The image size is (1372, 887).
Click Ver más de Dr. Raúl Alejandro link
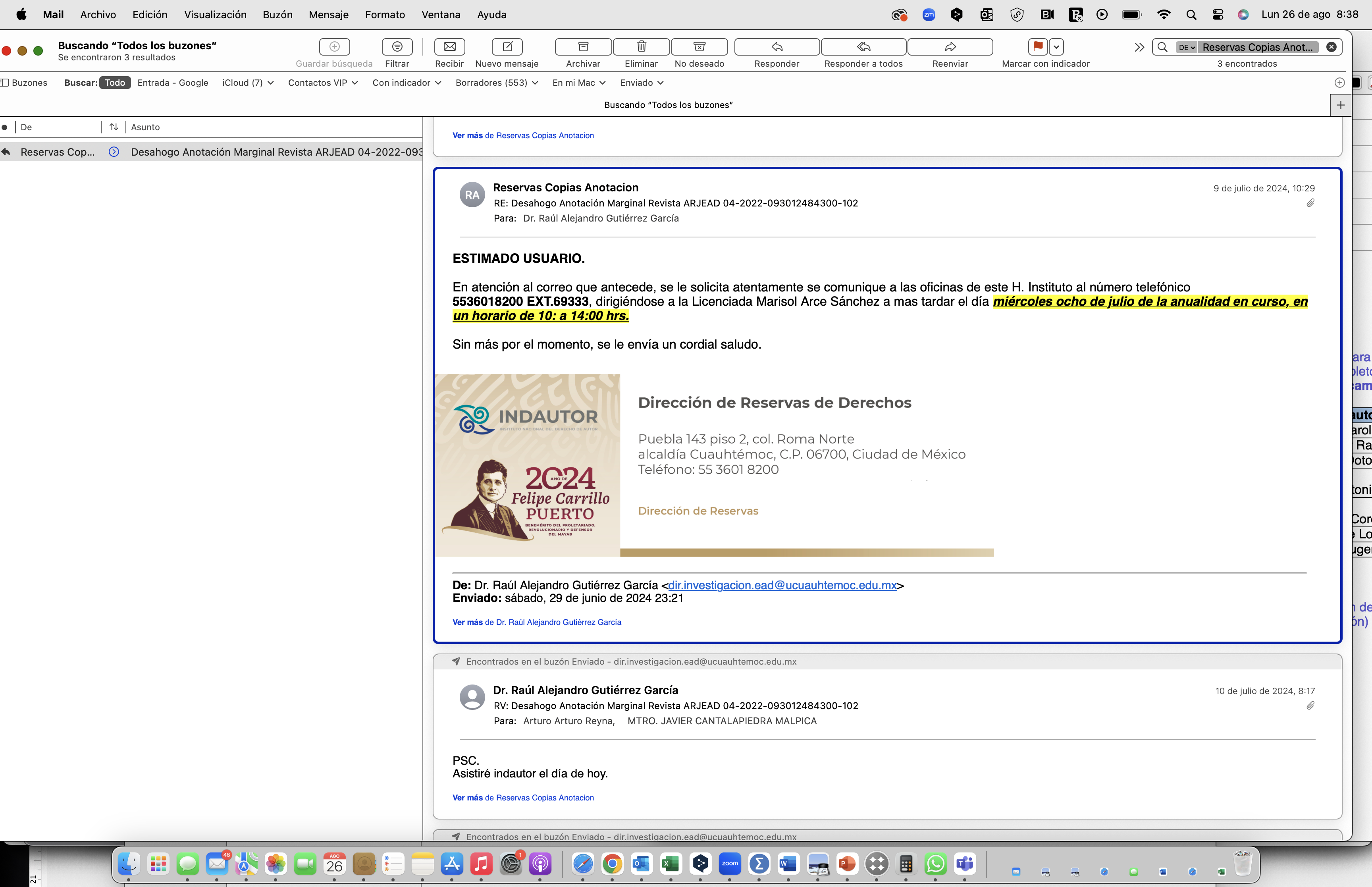coord(537,622)
